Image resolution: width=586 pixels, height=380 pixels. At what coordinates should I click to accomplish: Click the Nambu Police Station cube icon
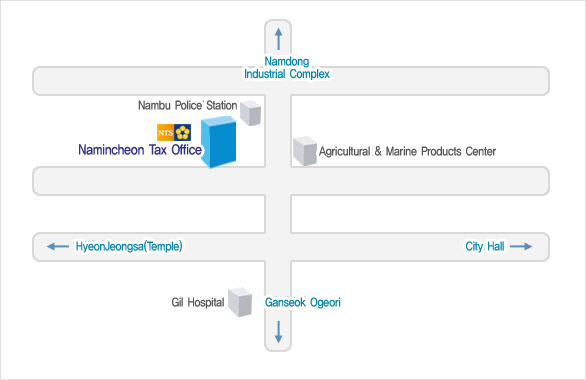pyautogui.click(x=250, y=113)
